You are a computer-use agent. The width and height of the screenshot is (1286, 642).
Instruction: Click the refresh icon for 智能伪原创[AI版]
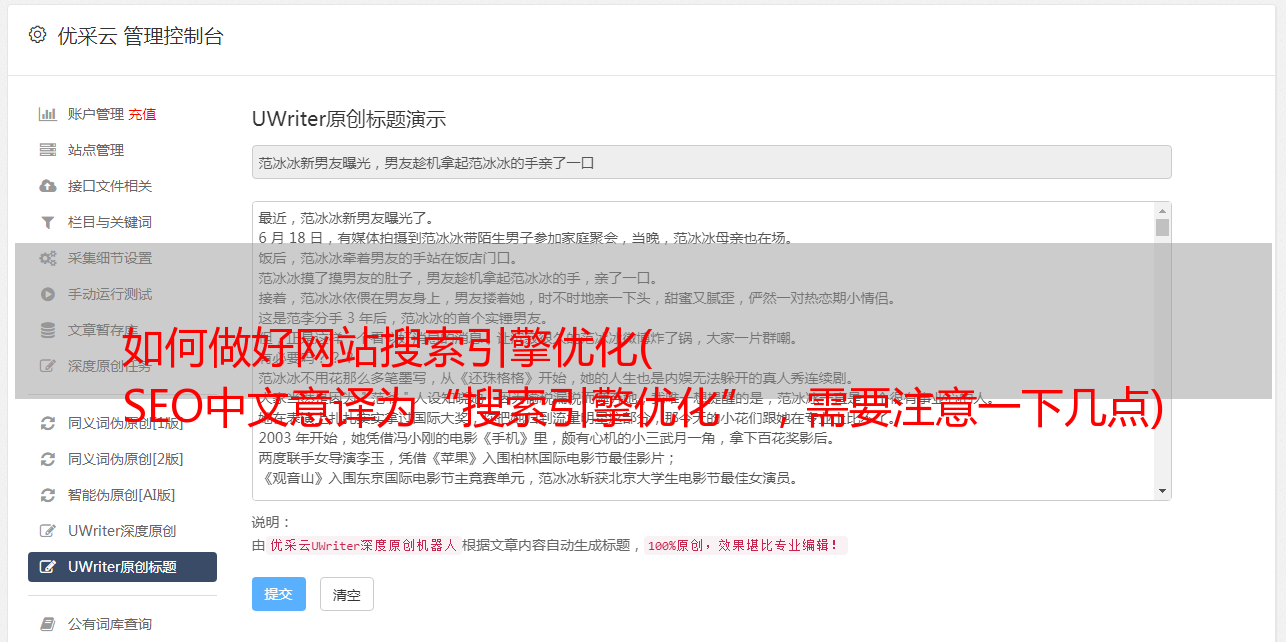(47, 495)
